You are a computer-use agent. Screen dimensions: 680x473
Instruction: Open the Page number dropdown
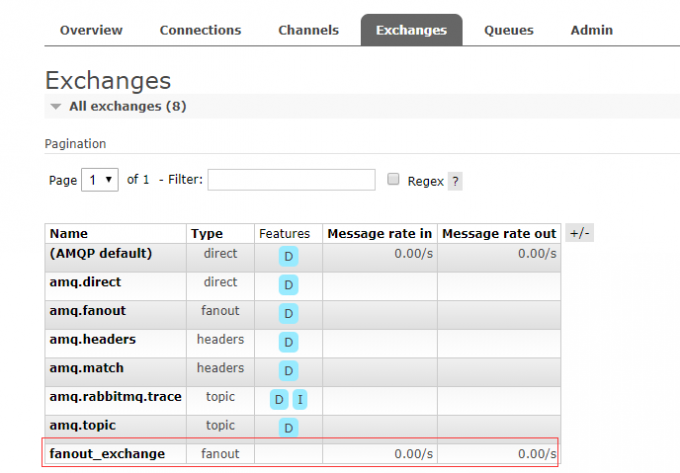click(100, 180)
